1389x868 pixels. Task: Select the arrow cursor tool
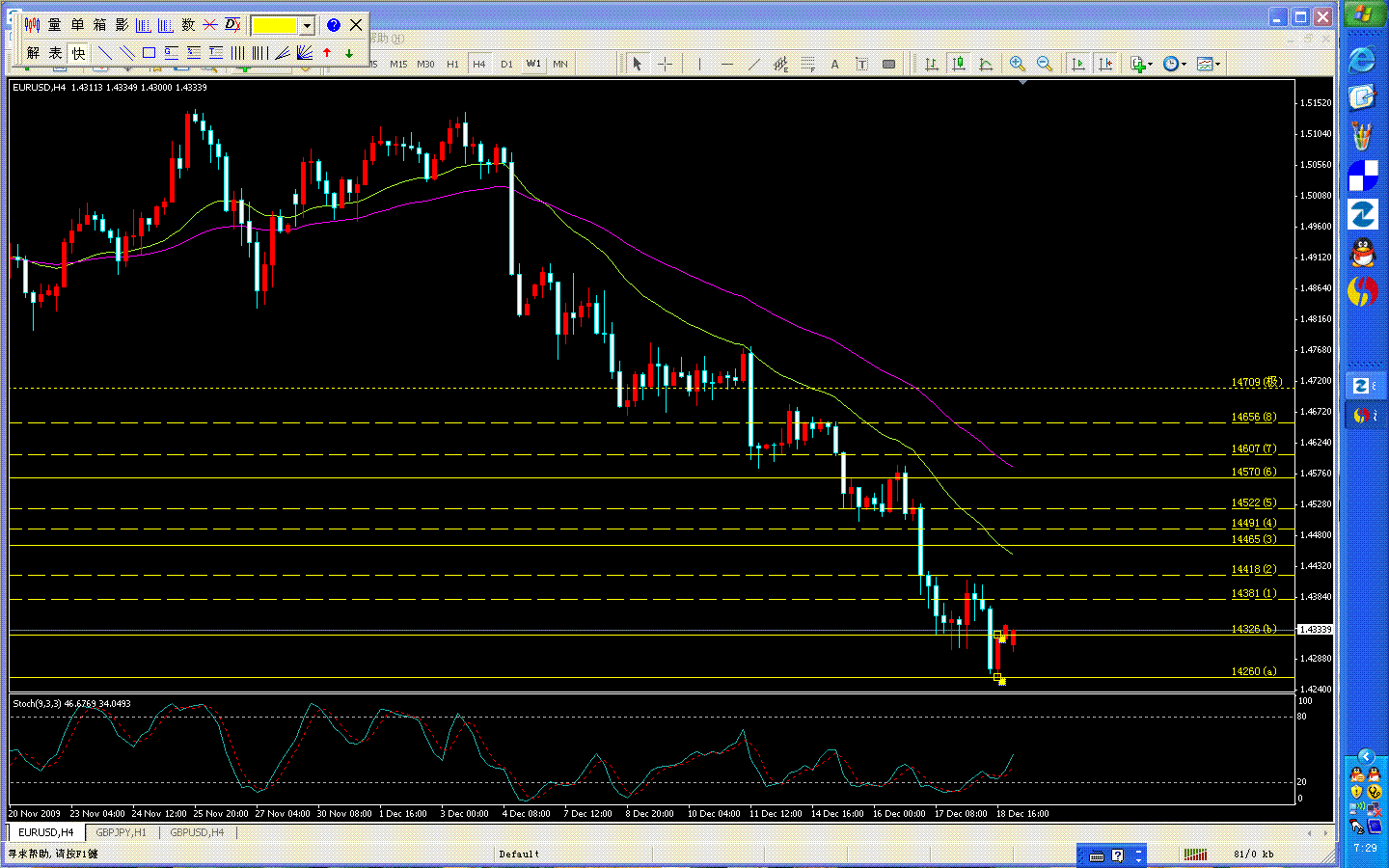[637, 64]
